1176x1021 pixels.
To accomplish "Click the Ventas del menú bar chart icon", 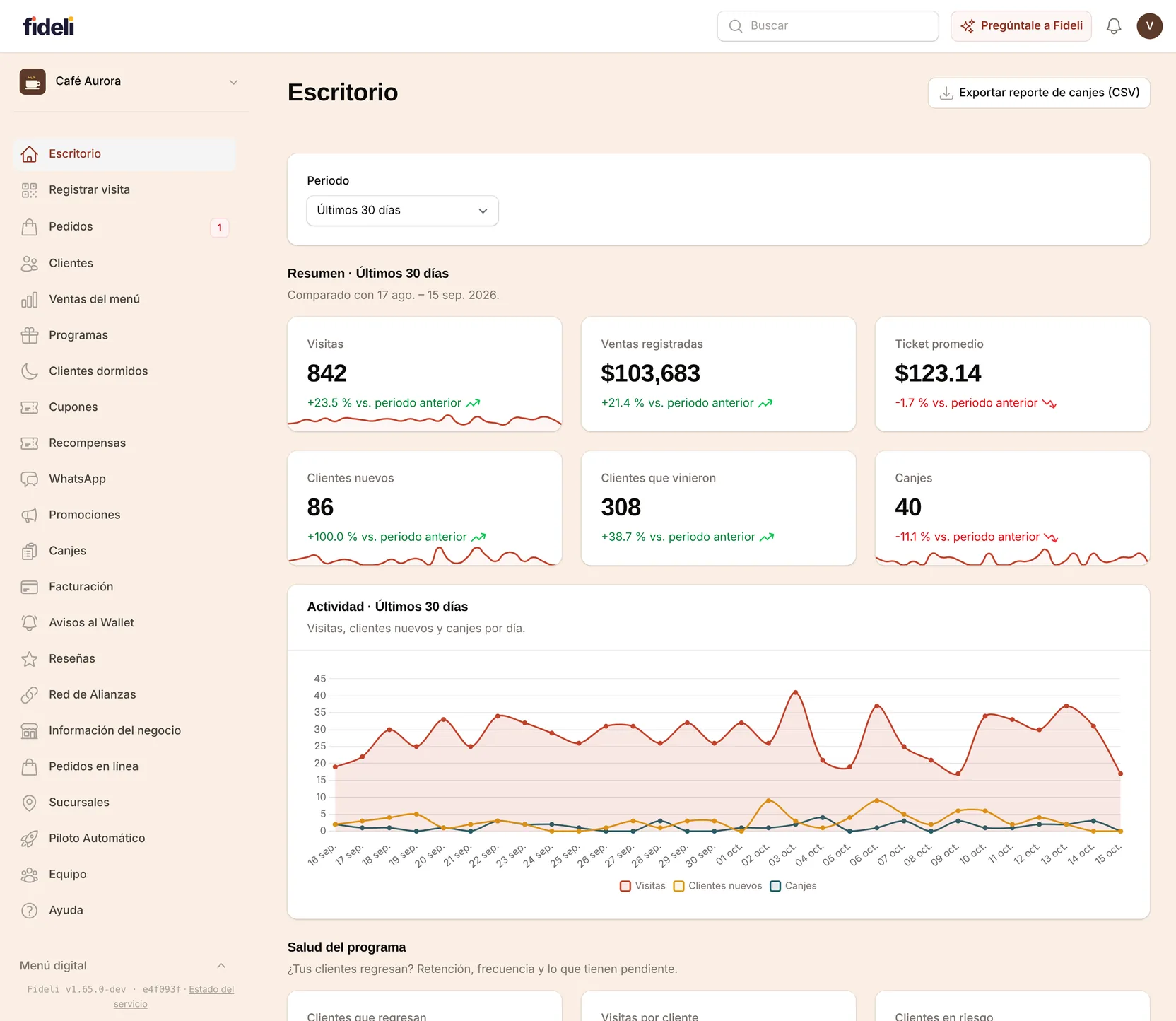I will [x=29, y=300].
